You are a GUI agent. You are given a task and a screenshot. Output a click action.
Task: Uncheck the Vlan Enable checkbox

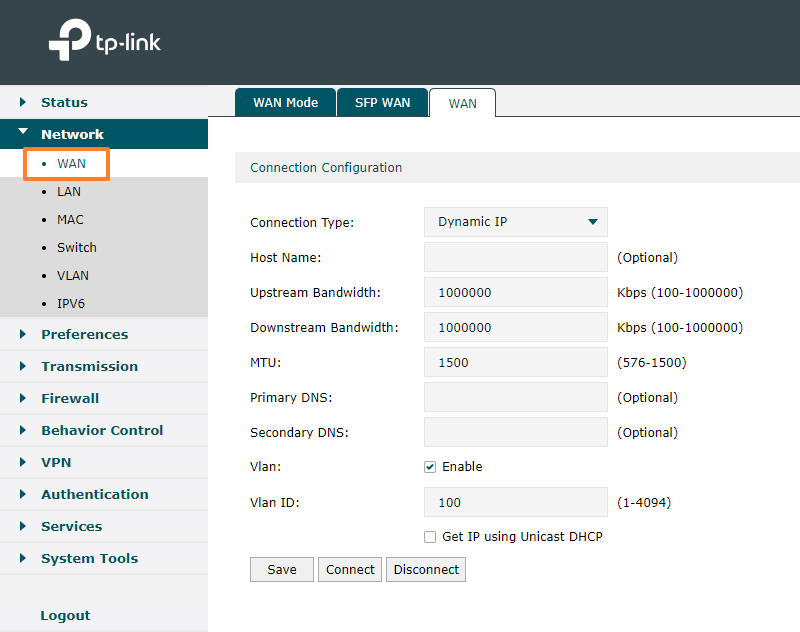tap(429, 466)
